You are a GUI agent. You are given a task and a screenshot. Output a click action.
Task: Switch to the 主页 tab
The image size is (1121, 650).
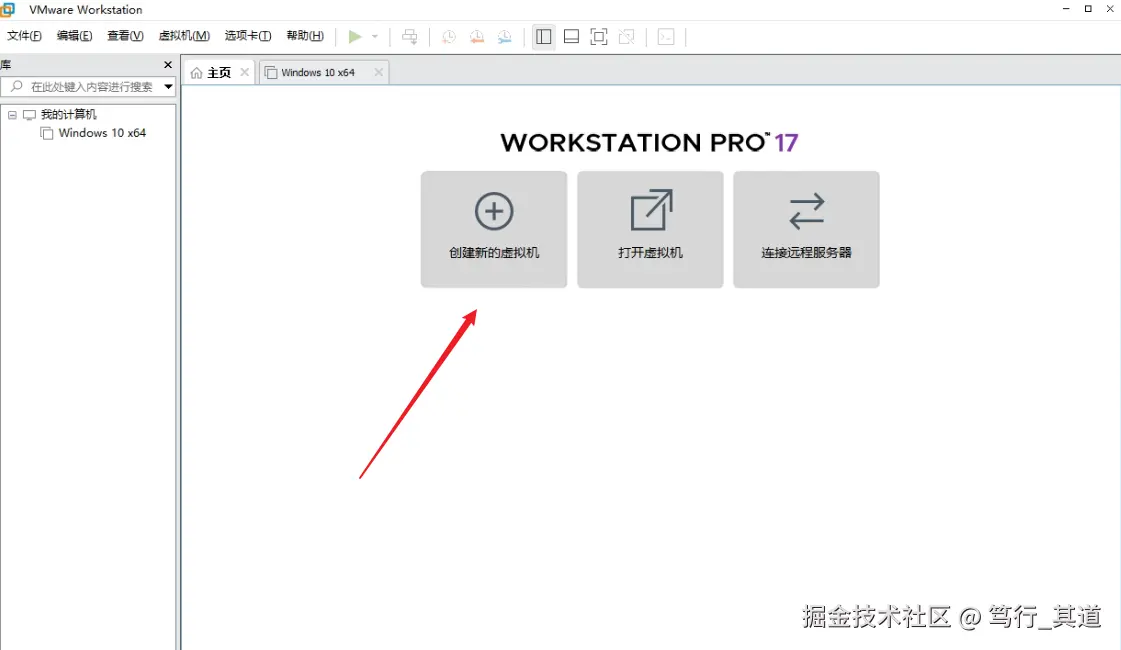click(x=219, y=72)
